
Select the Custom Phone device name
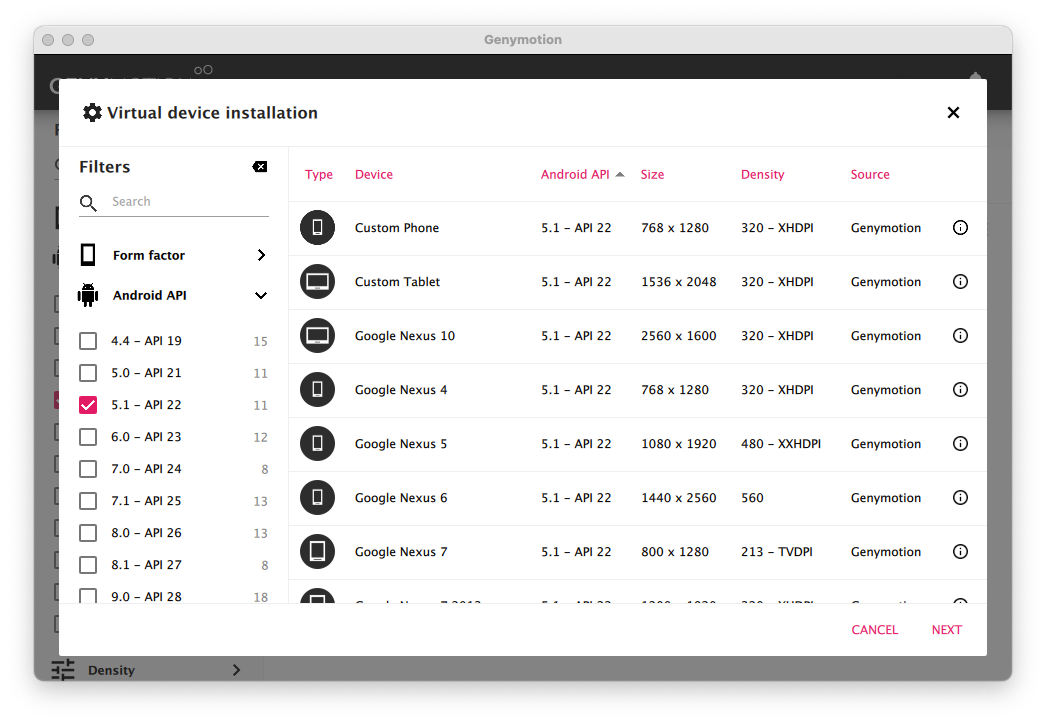397,227
